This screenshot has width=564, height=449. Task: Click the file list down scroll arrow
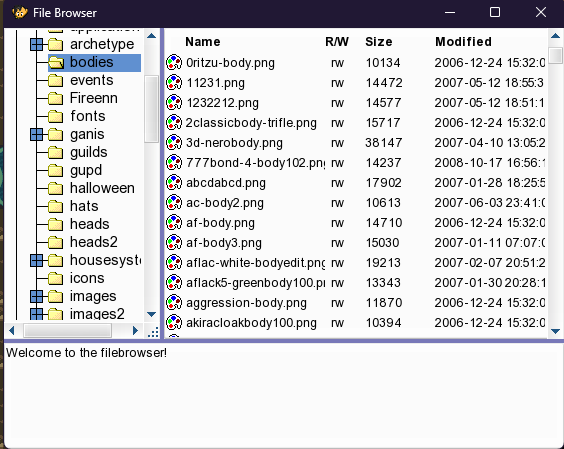(x=555, y=331)
